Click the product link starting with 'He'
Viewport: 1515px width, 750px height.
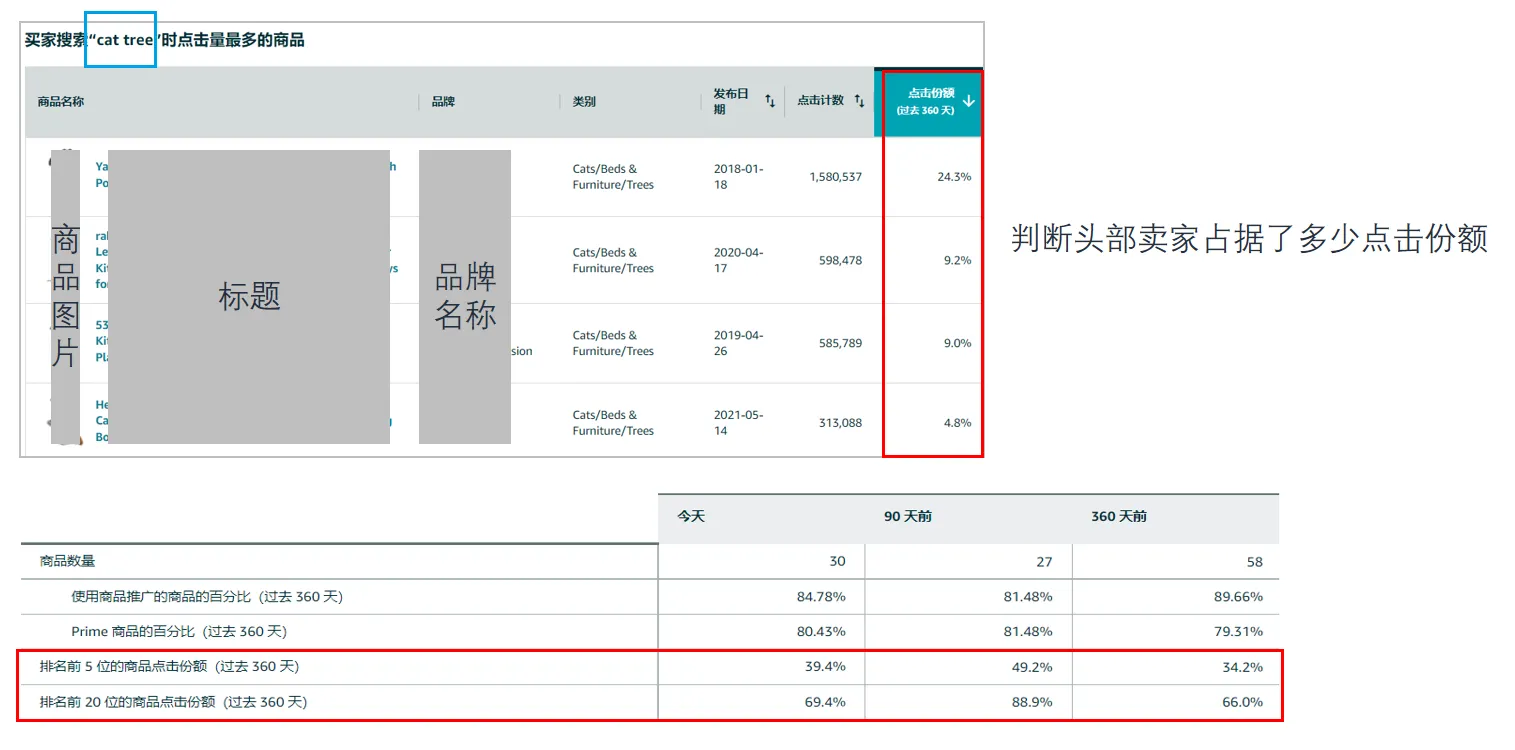[100, 420]
